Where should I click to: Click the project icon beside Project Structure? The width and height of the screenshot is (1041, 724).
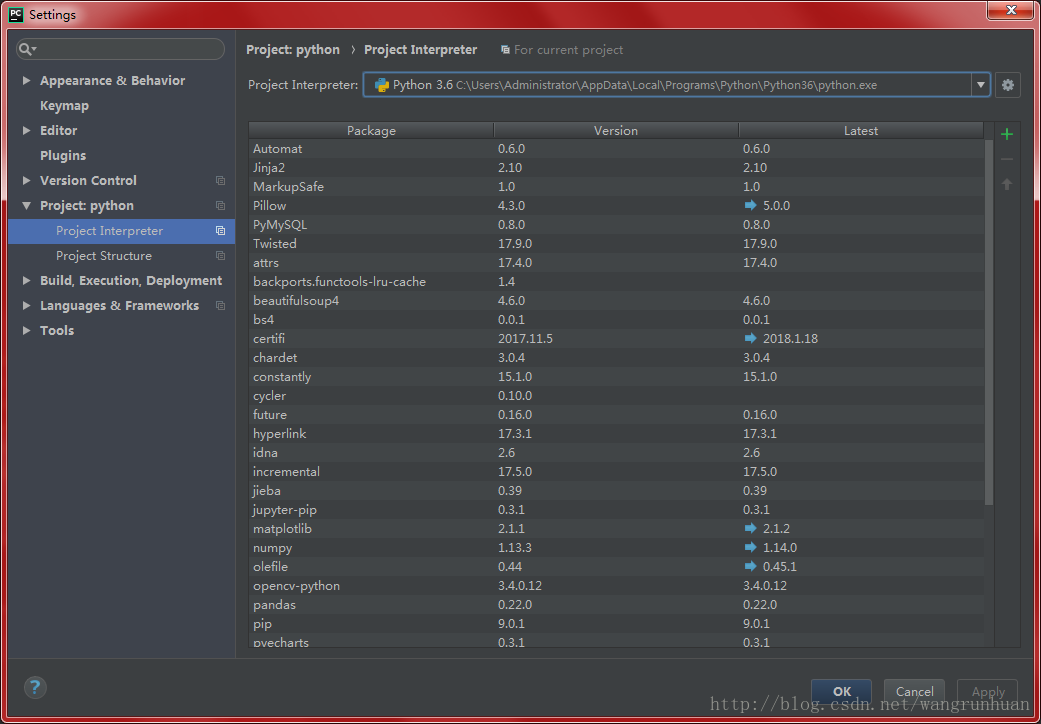[220, 255]
